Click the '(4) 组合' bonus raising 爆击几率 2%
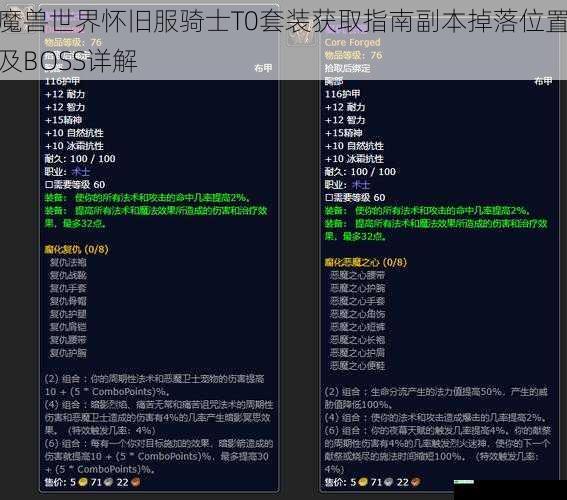567x500 pixels. (x=435, y=418)
